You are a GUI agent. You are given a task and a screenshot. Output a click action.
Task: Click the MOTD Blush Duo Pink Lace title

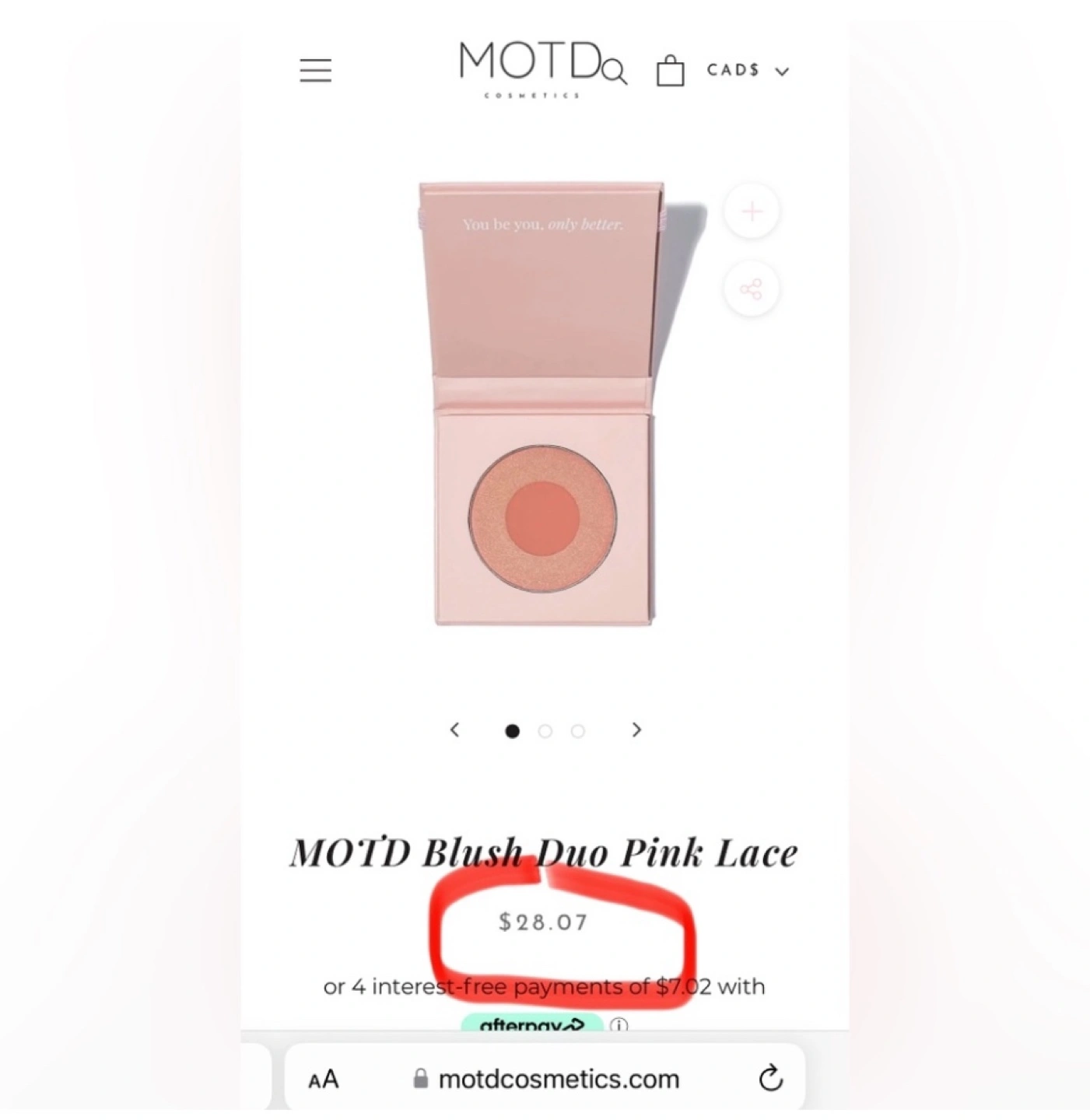tap(544, 852)
